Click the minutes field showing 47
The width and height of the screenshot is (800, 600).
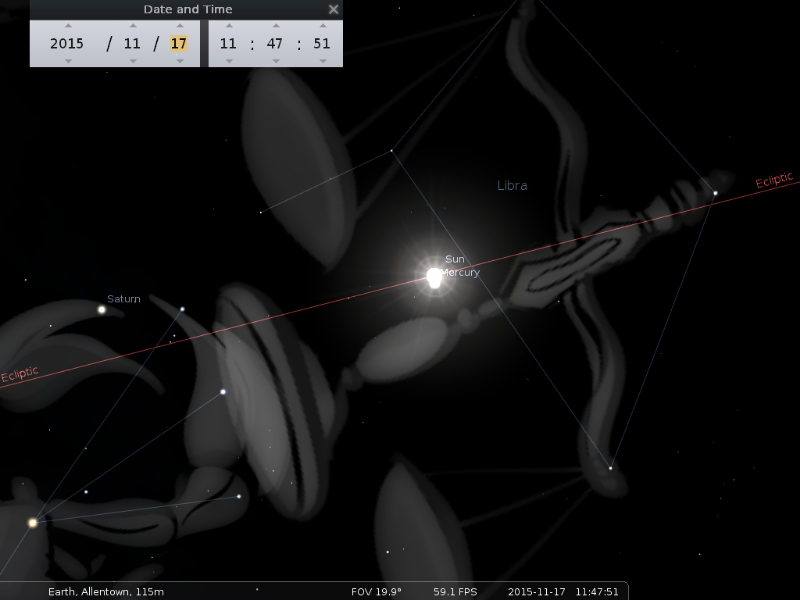coord(274,44)
